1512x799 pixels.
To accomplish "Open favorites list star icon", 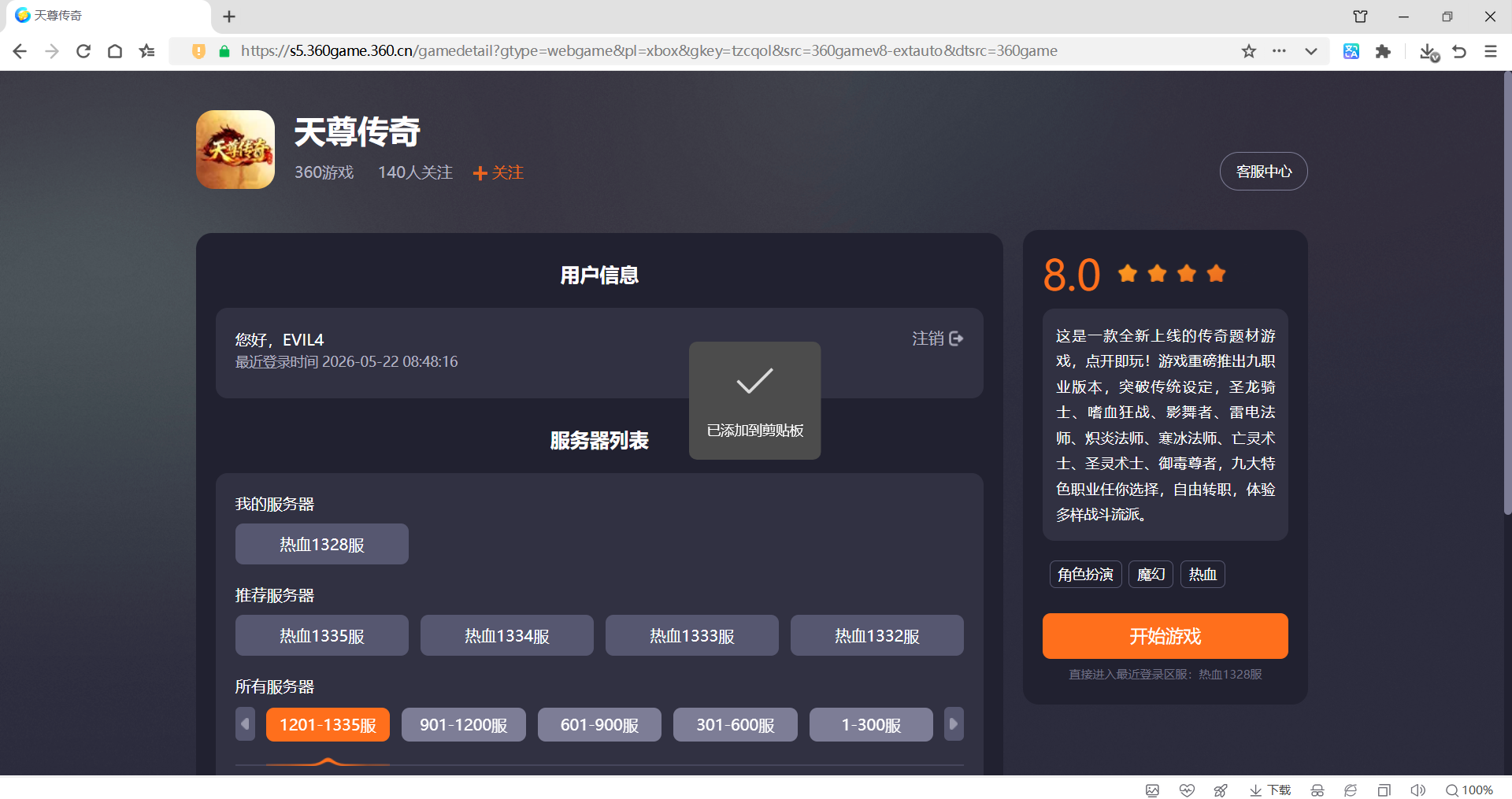I will [x=147, y=51].
